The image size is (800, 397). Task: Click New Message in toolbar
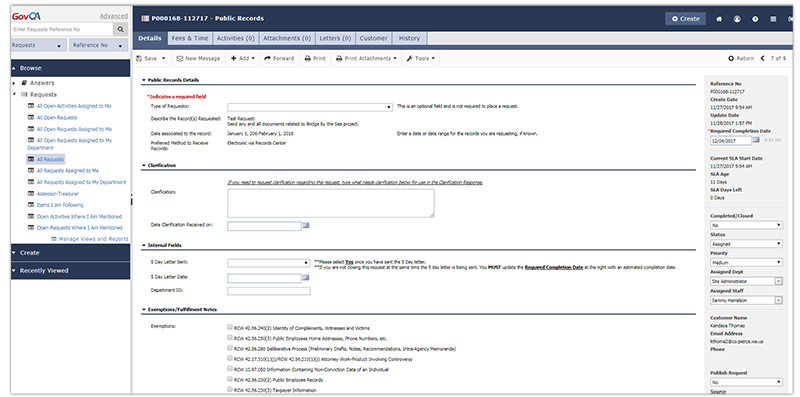[x=198, y=59]
